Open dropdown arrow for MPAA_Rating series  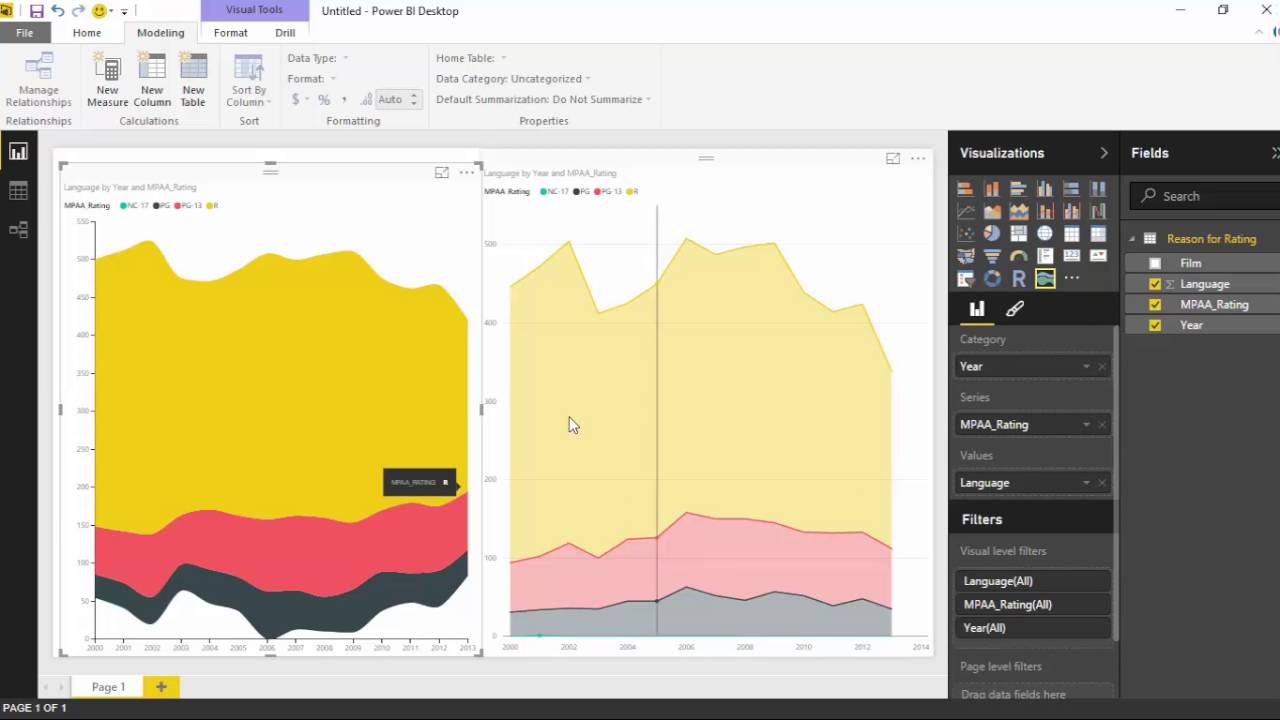click(x=1086, y=425)
